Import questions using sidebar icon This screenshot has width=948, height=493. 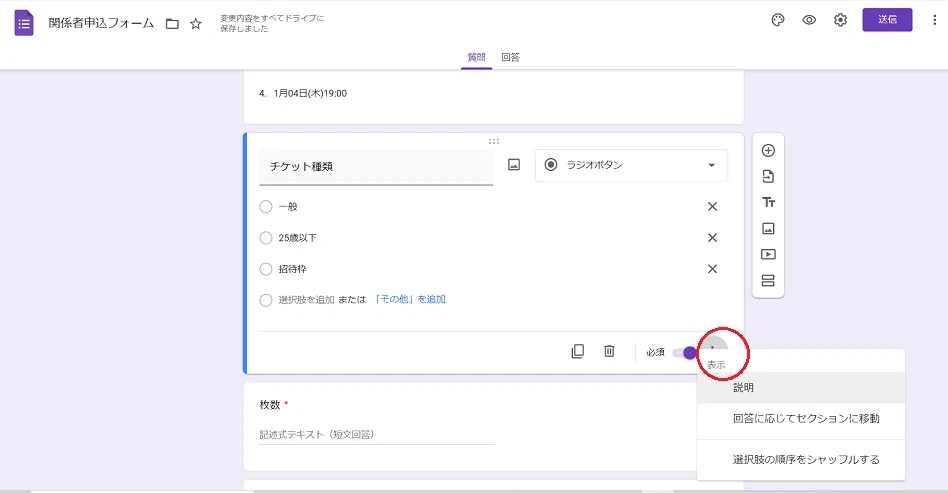tap(768, 177)
